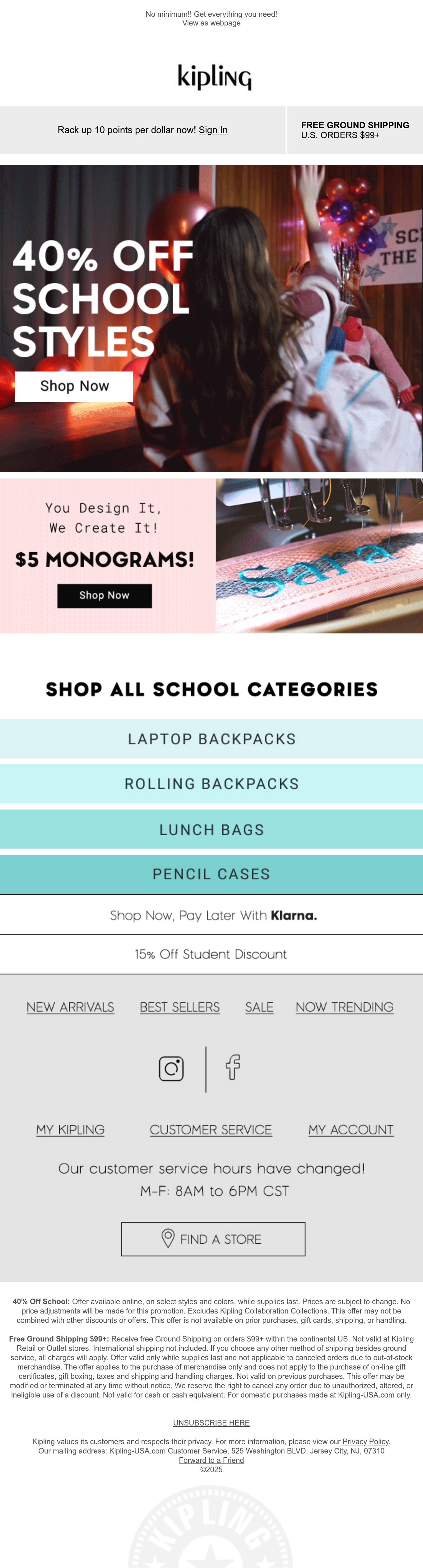Select the Lunch Bags category
The height and width of the screenshot is (1568, 423).
[211, 829]
